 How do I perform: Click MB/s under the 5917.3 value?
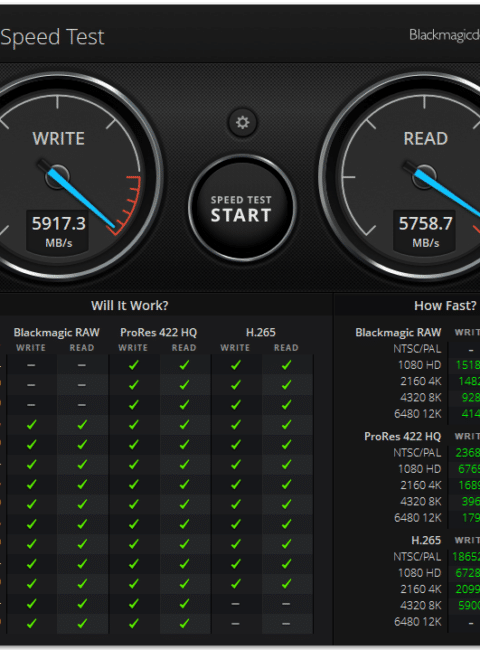(x=59, y=243)
